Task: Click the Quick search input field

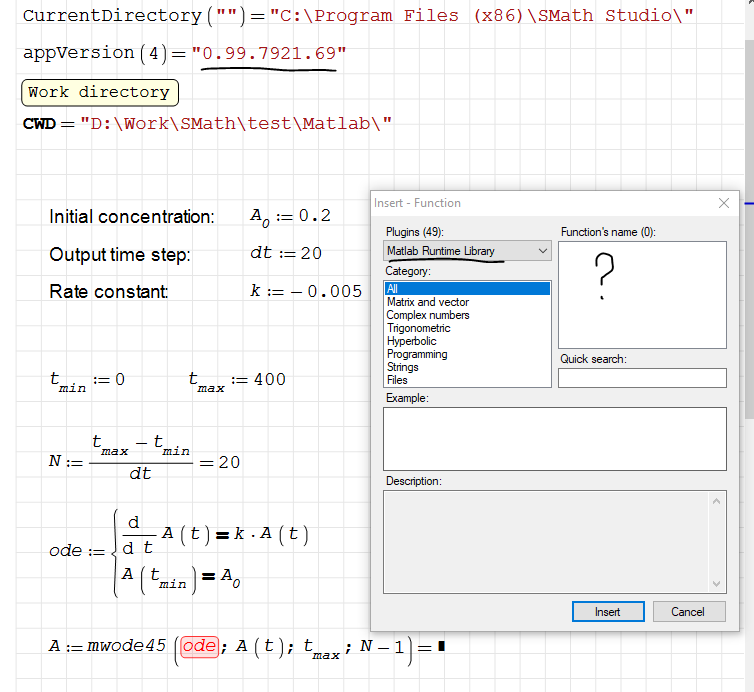Action: pos(642,378)
